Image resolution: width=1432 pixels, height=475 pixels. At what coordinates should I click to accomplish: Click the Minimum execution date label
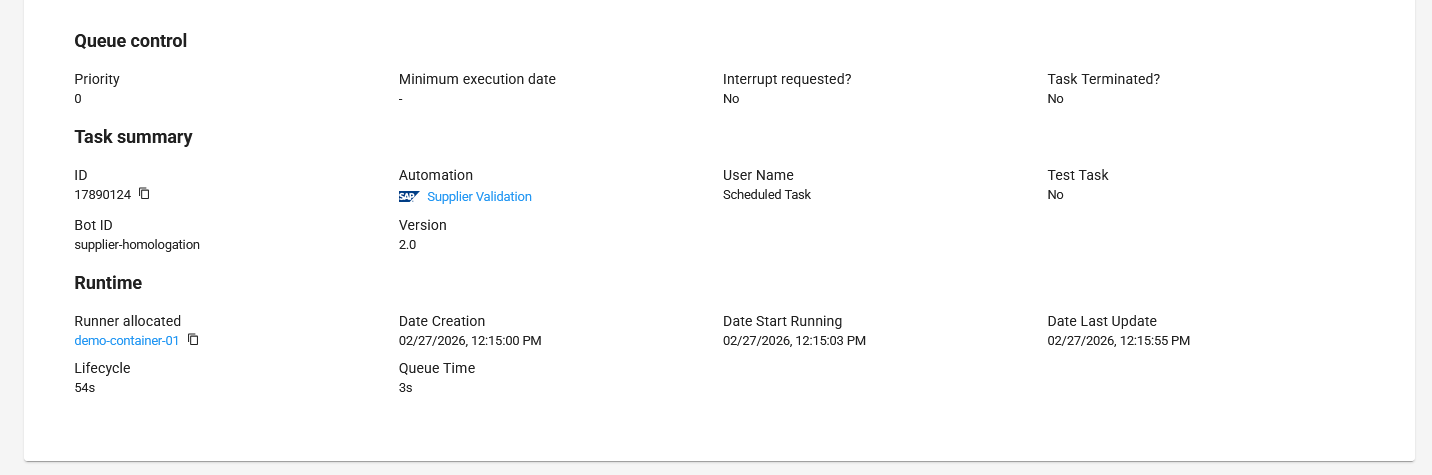point(477,79)
